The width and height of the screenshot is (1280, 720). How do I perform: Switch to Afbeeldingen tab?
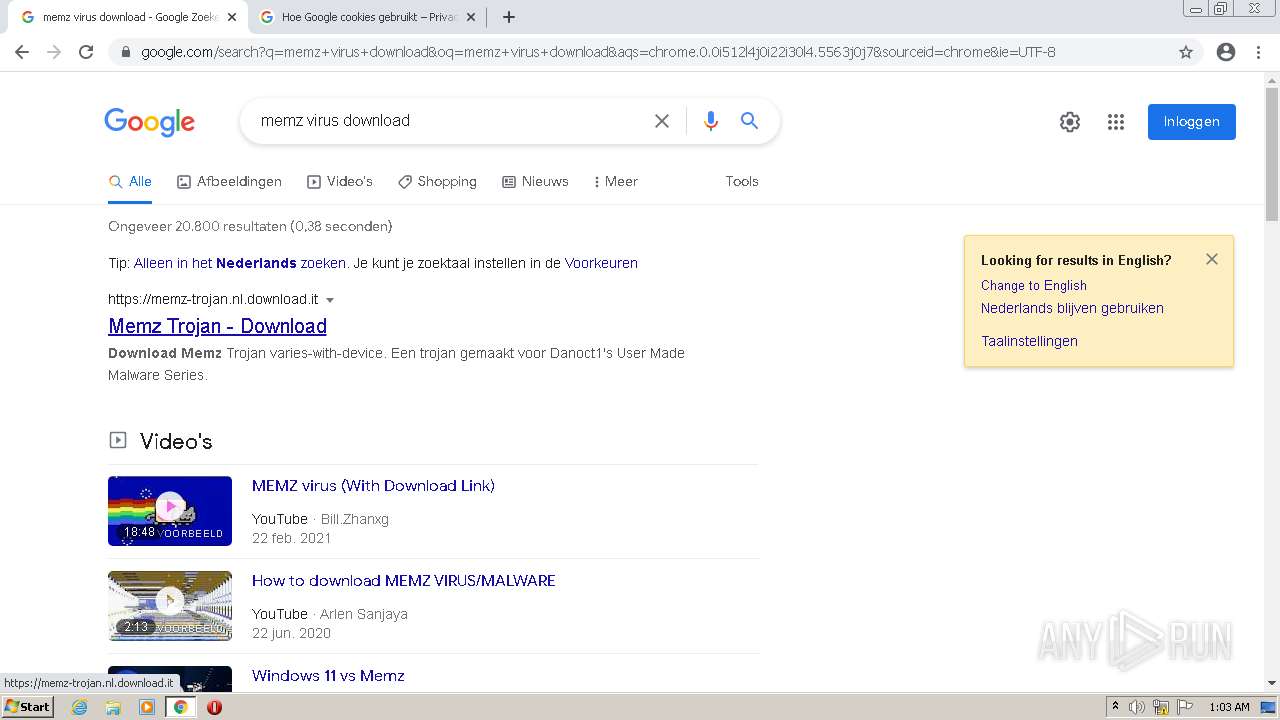pyautogui.click(x=229, y=181)
